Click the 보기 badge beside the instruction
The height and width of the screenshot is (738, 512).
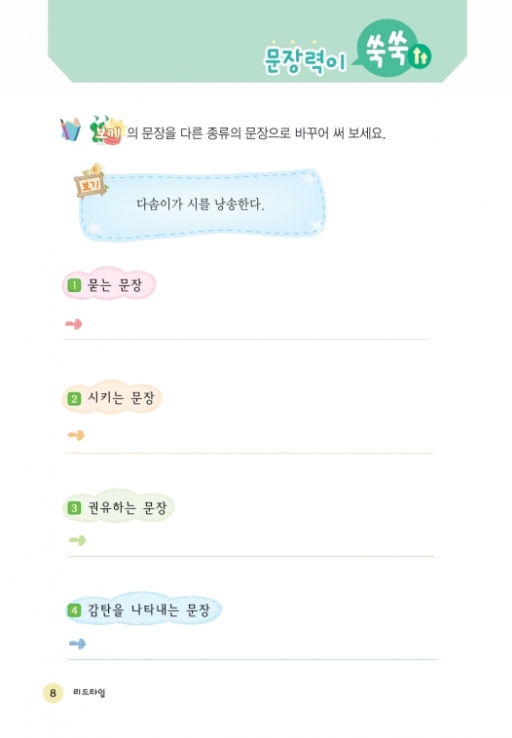106,131
